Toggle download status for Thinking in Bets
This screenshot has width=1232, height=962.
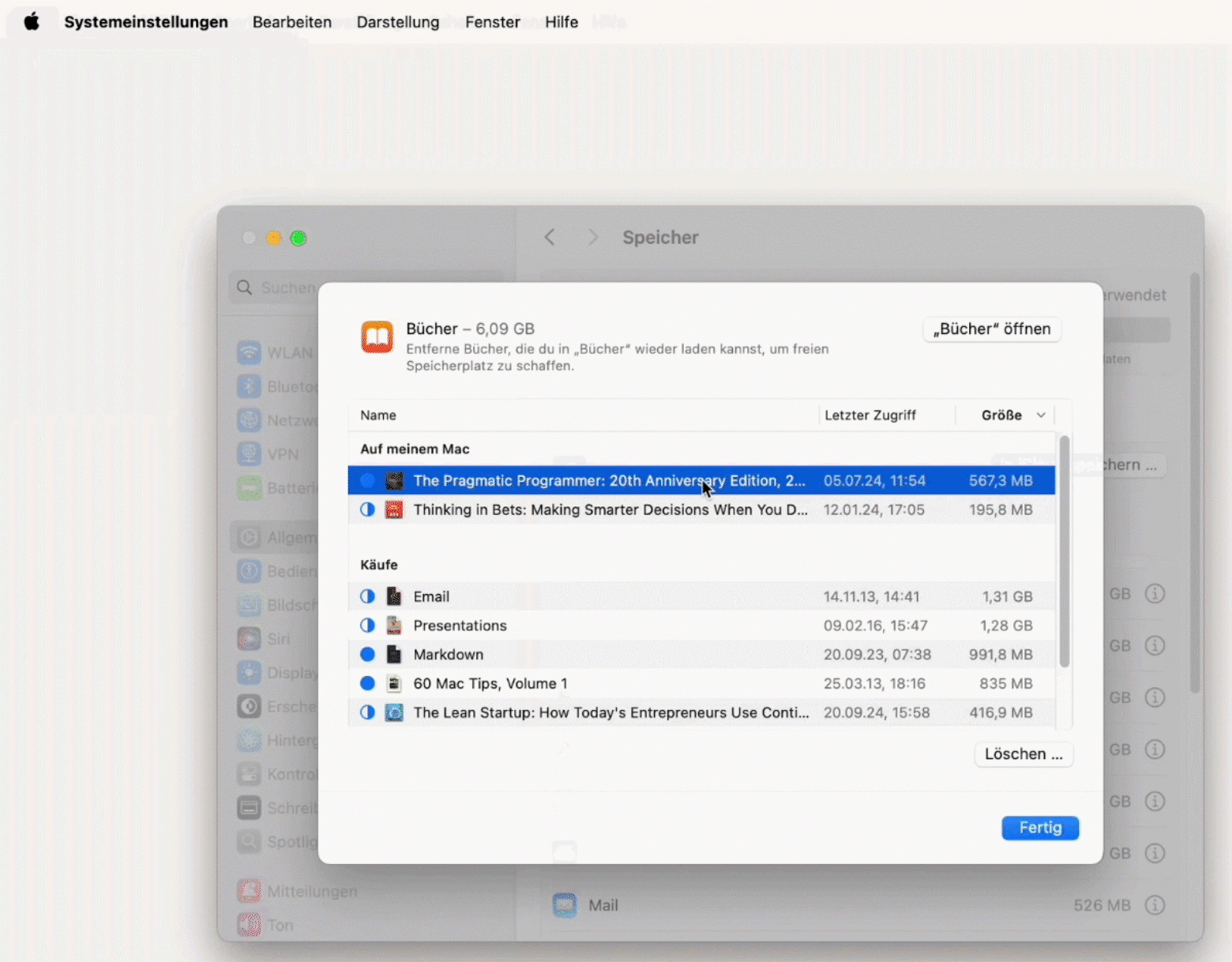[x=367, y=509]
